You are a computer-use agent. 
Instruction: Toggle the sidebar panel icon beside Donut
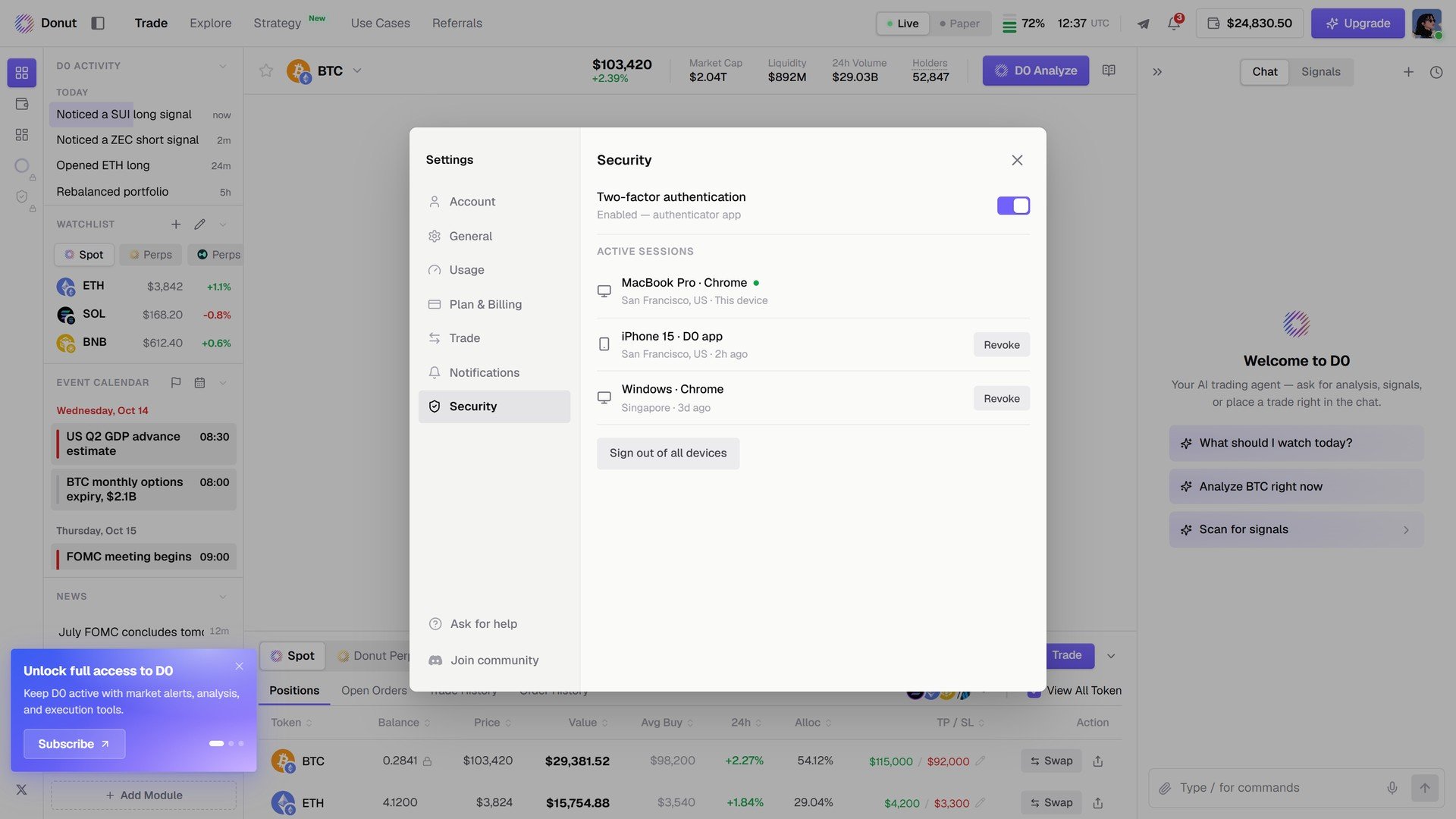[x=98, y=23]
